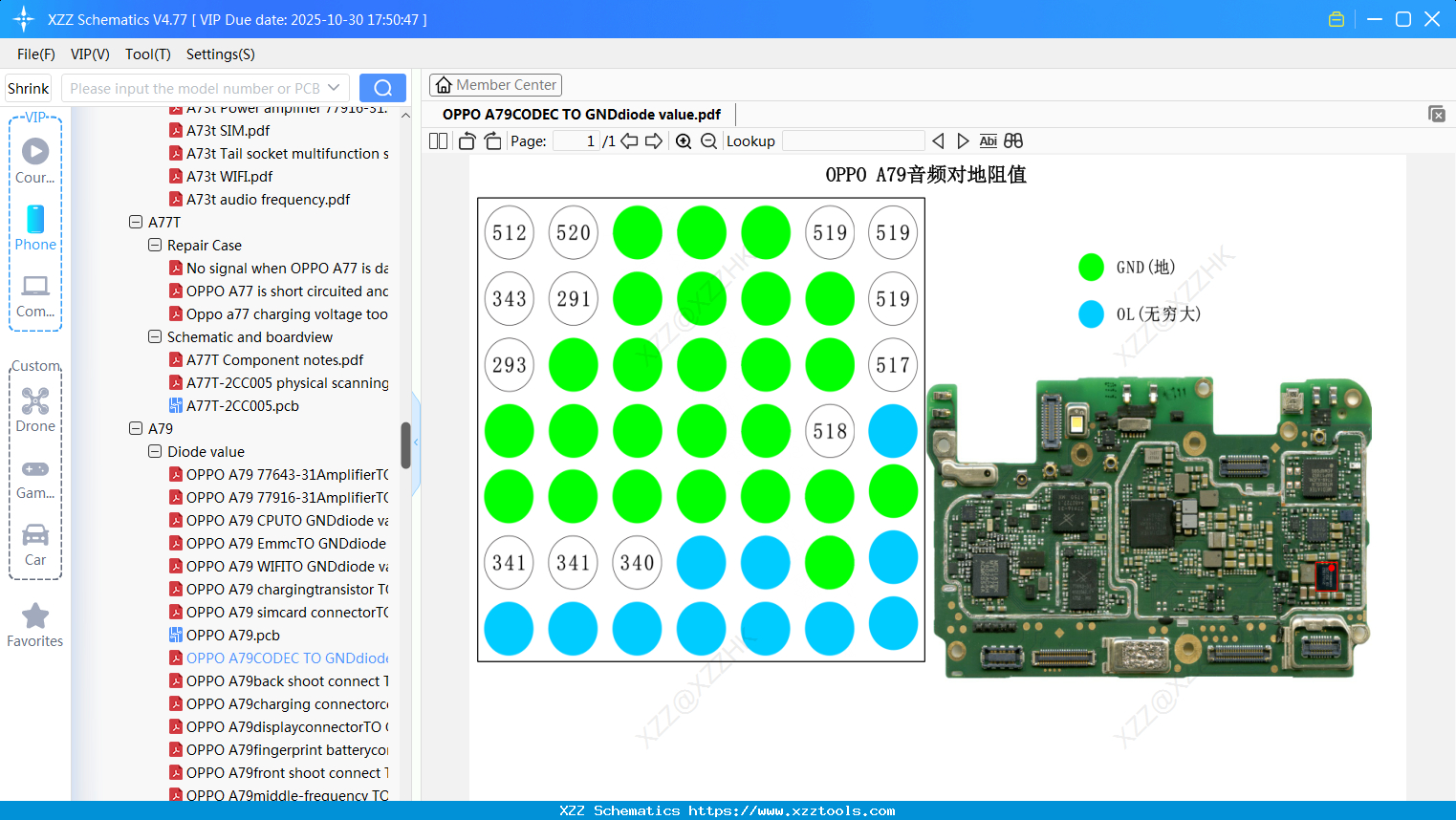The image size is (1456, 820).
Task: Zoom in on the PDF document
Action: coord(683,140)
